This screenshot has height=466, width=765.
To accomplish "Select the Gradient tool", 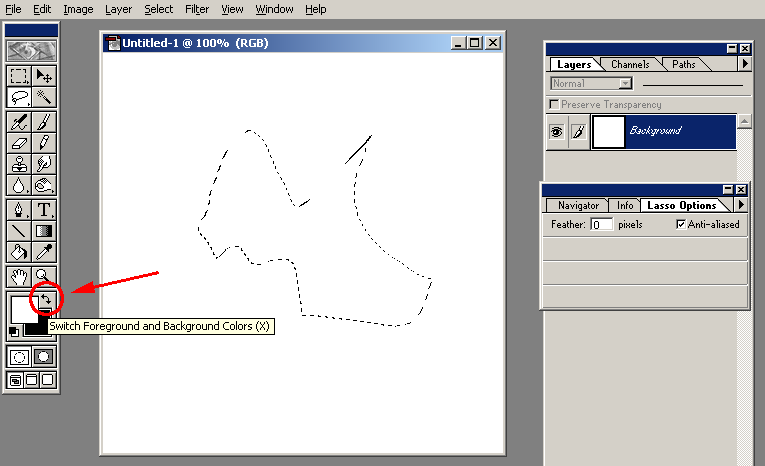I will tap(44, 230).
